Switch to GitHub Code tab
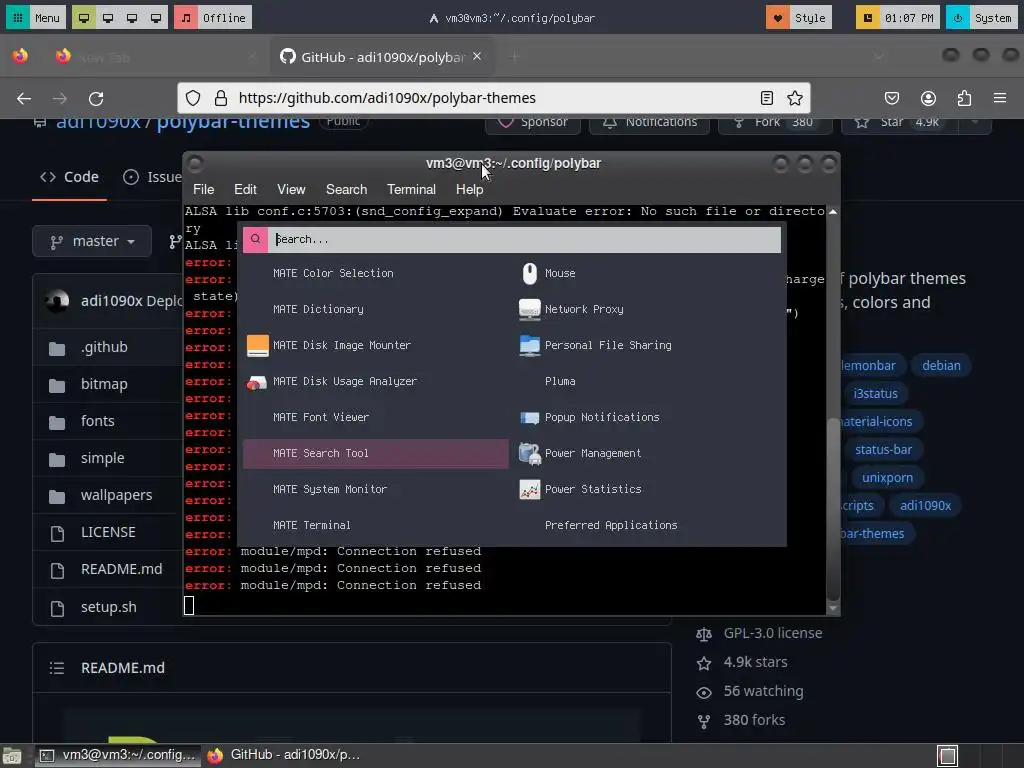The image size is (1024, 768). coord(69,177)
